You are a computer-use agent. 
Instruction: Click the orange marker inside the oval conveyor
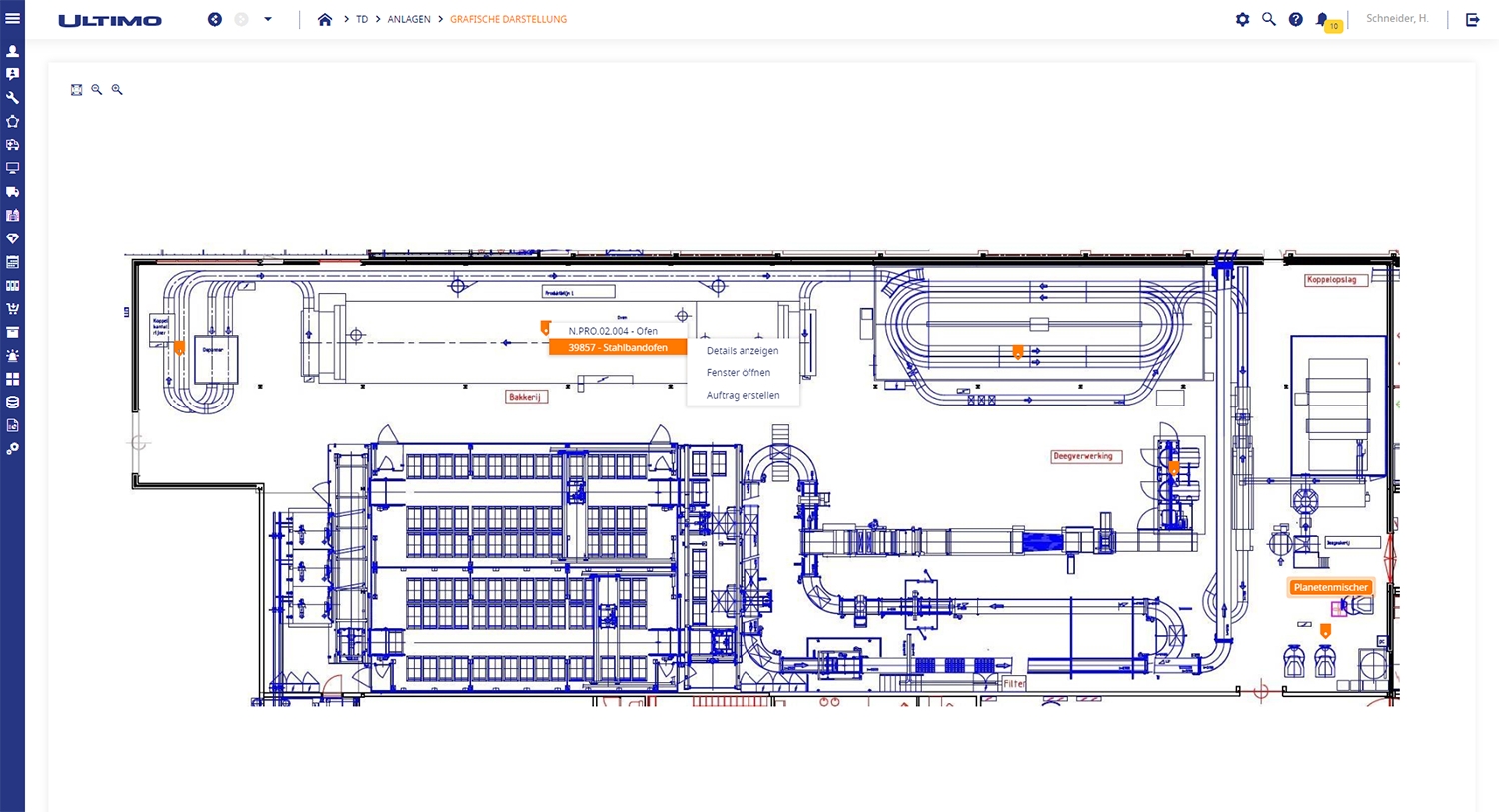tap(1018, 352)
